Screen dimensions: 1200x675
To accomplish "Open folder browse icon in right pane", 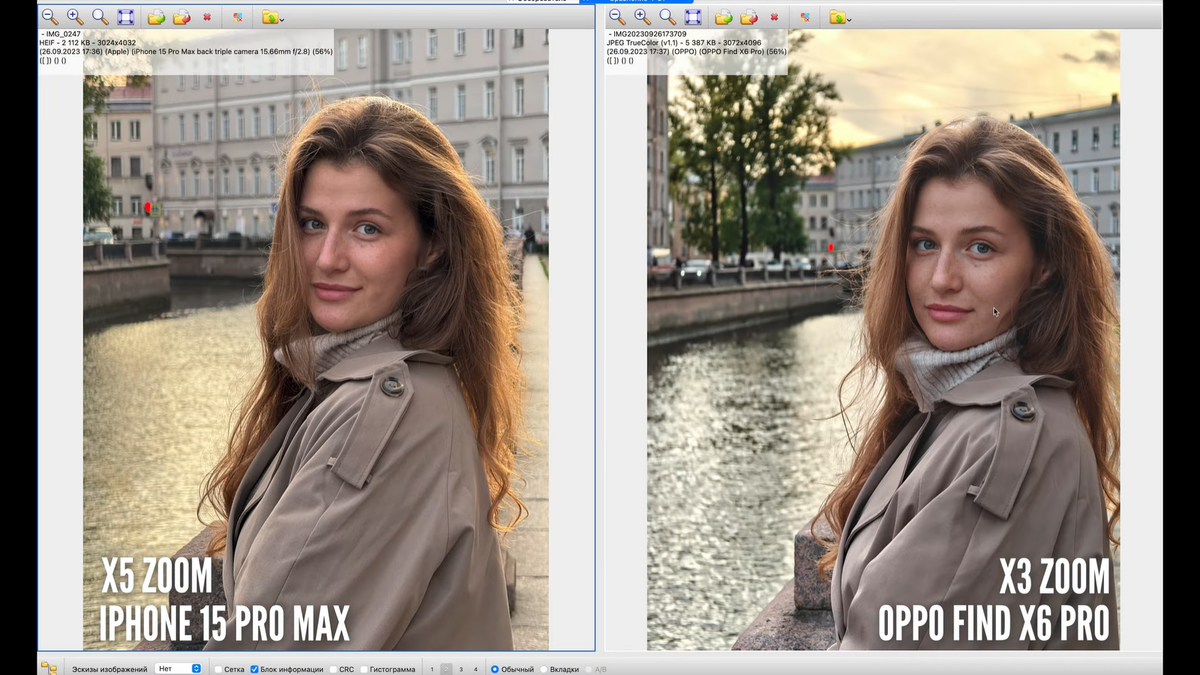I will (836, 17).
